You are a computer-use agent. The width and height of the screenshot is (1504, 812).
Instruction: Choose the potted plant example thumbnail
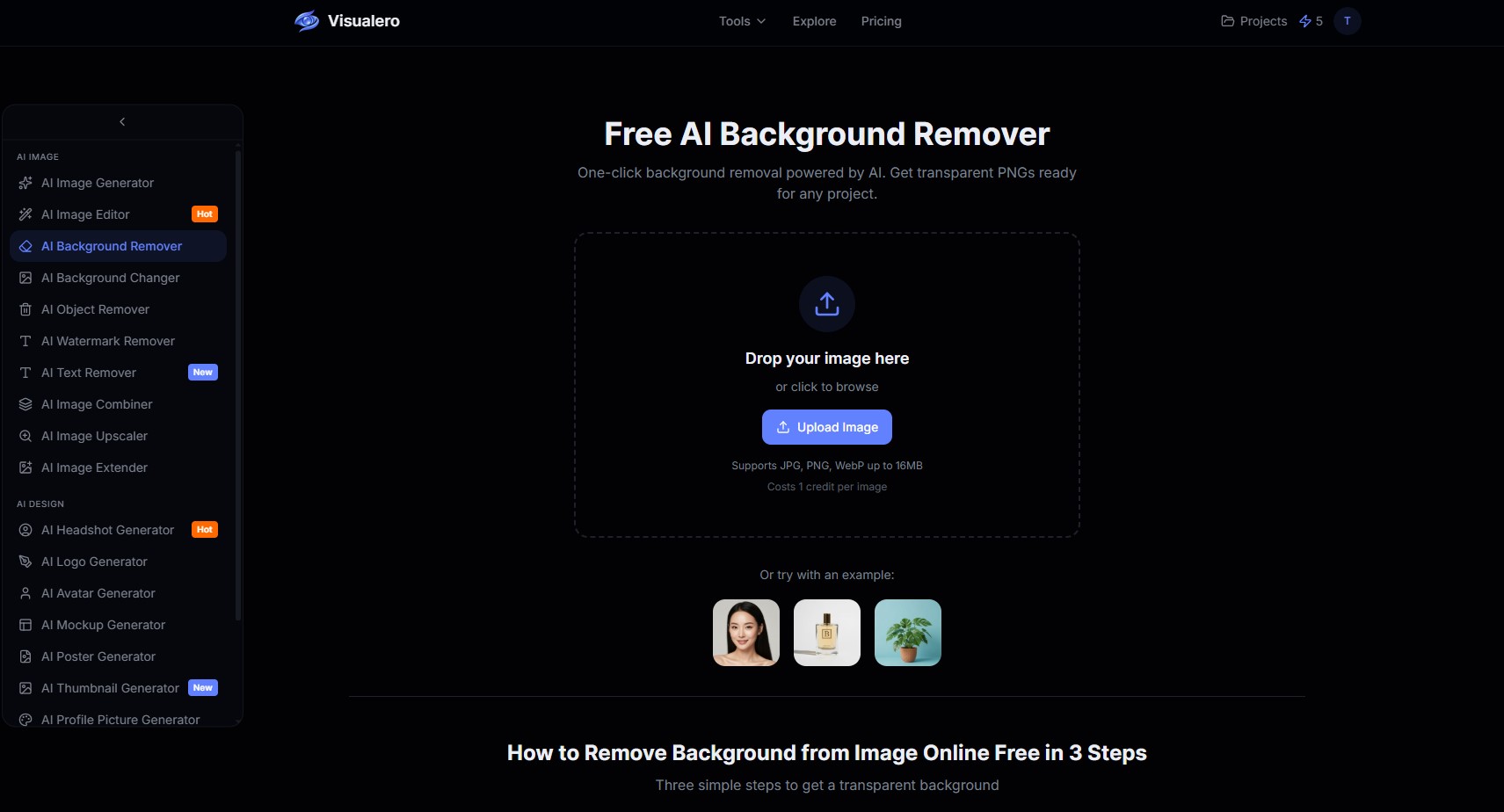coord(907,633)
